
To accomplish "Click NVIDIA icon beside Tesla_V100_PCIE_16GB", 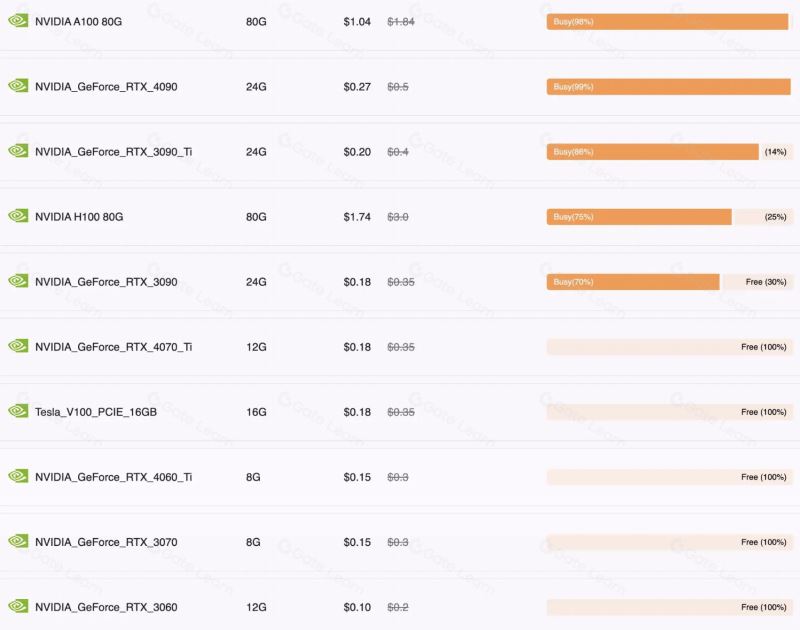I will pos(18,411).
